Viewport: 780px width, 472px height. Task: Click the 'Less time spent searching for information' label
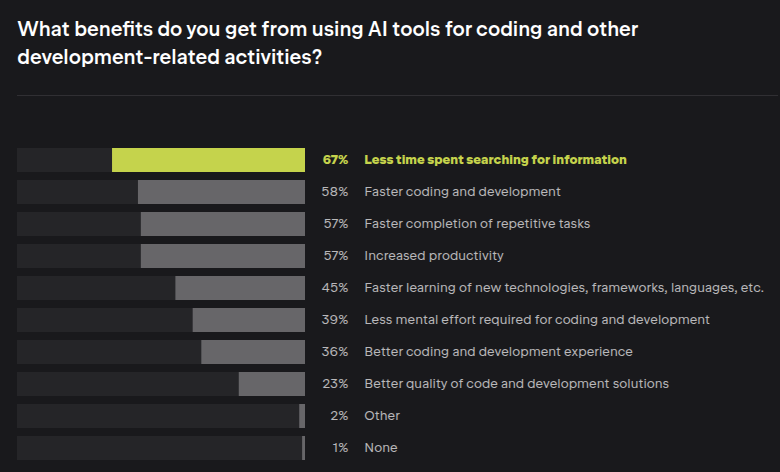pos(495,160)
